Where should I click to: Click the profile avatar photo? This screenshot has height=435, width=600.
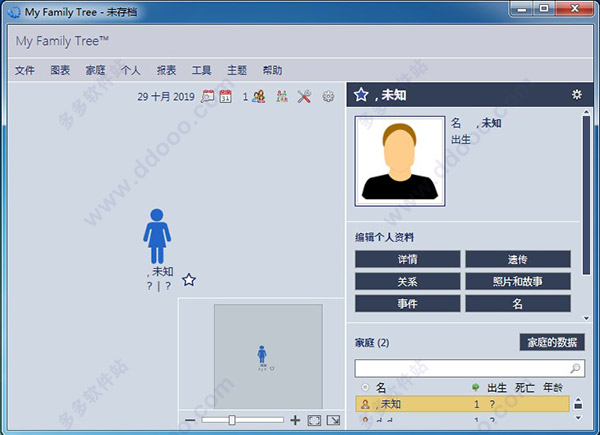click(x=400, y=161)
